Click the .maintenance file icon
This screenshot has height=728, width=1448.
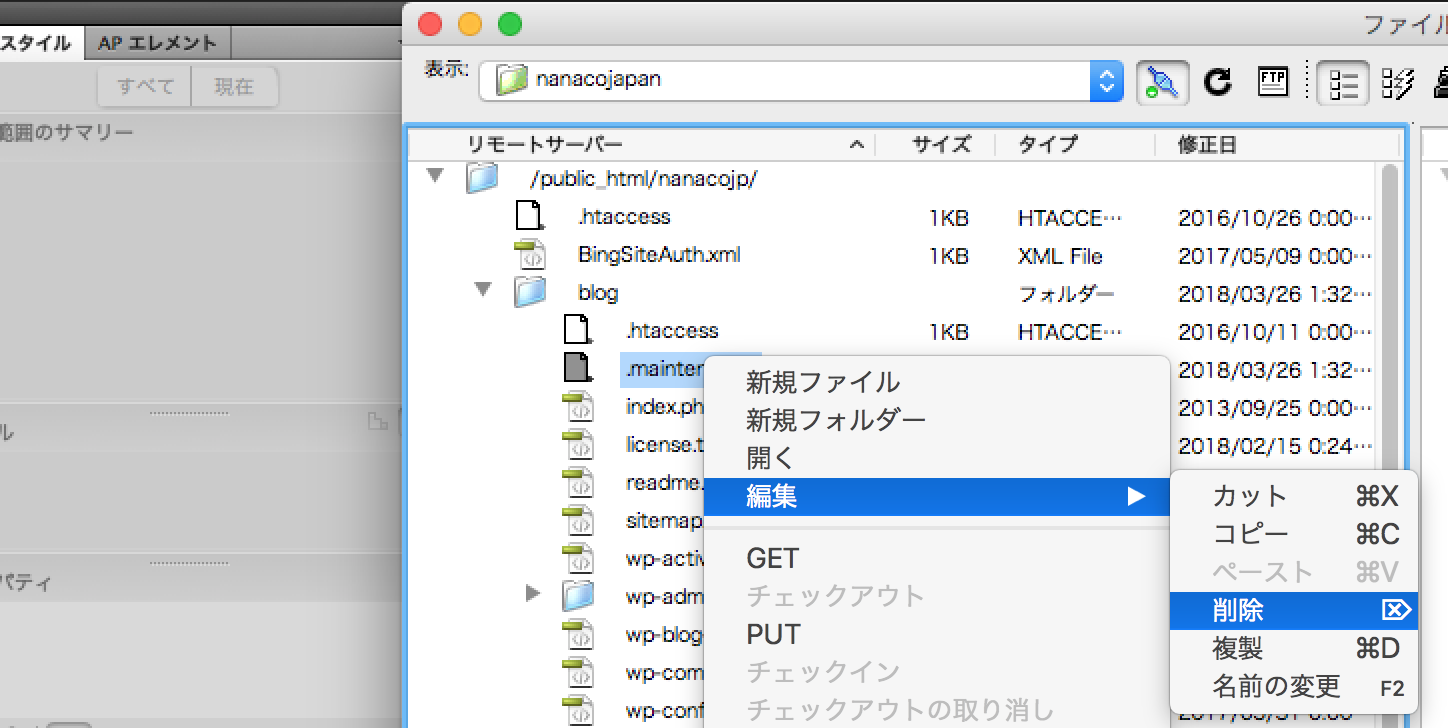pos(577,368)
